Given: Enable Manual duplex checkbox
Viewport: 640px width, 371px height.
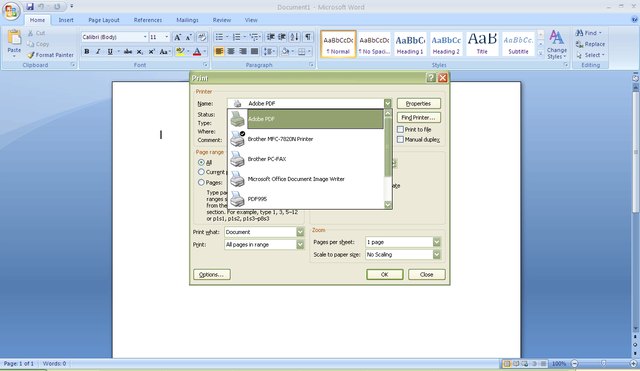Looking at the screenshot, I should click(400, 140).
